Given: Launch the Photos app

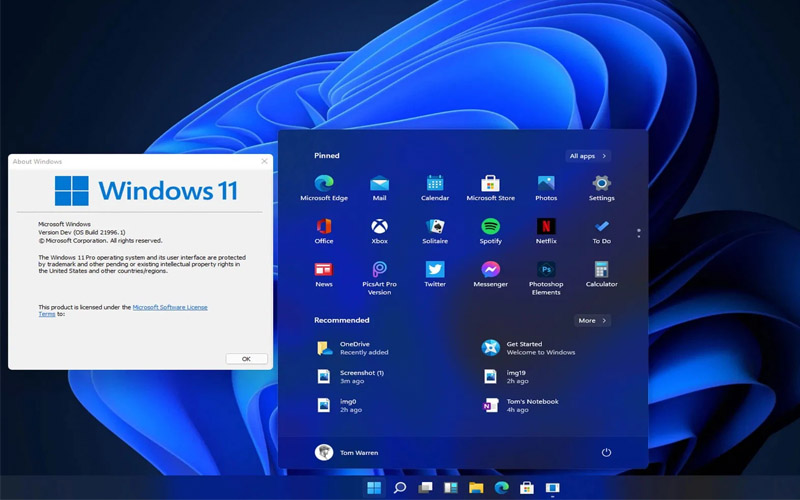Looking at the screenshot, I should (x=546, y=188).
